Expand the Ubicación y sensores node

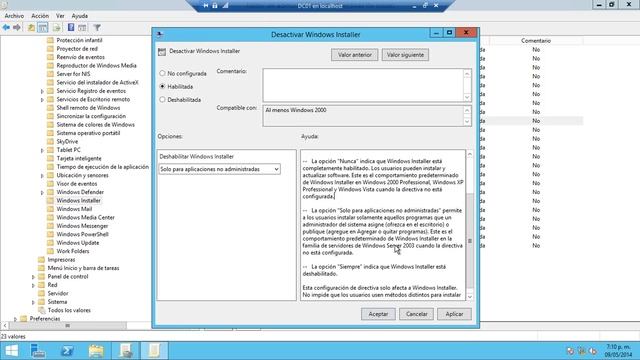point(42,176)
